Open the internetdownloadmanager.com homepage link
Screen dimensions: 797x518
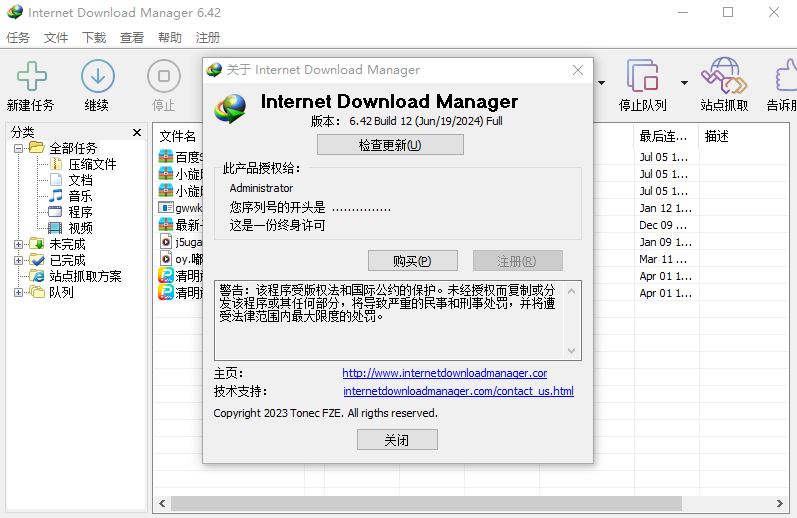coord(445,373)
